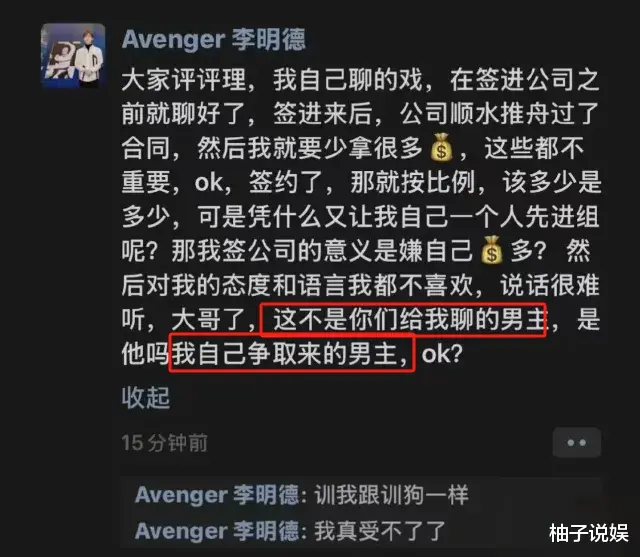Click money bag emoji after 嫌自己
Screen dimensions: 640x557
pyautogui.click(x=492, y=250)
